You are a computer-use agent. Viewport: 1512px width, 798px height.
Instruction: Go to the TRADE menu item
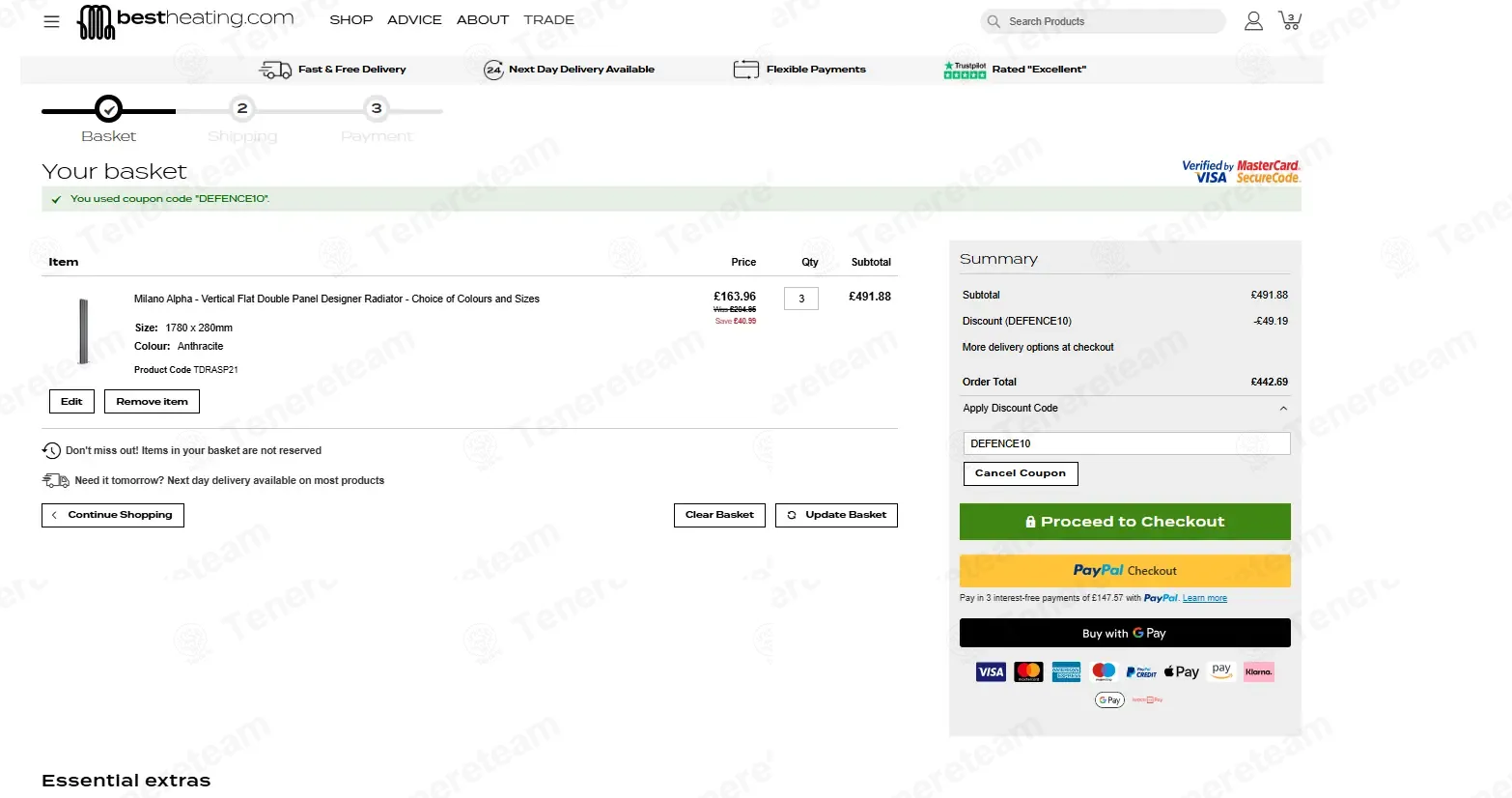(548, 19)
